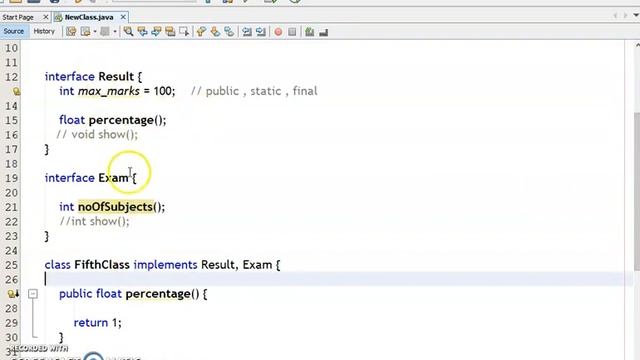Click the vertical scrollbar thumb in editor
This screenshot has height=360, width=640.
(636, 191)
